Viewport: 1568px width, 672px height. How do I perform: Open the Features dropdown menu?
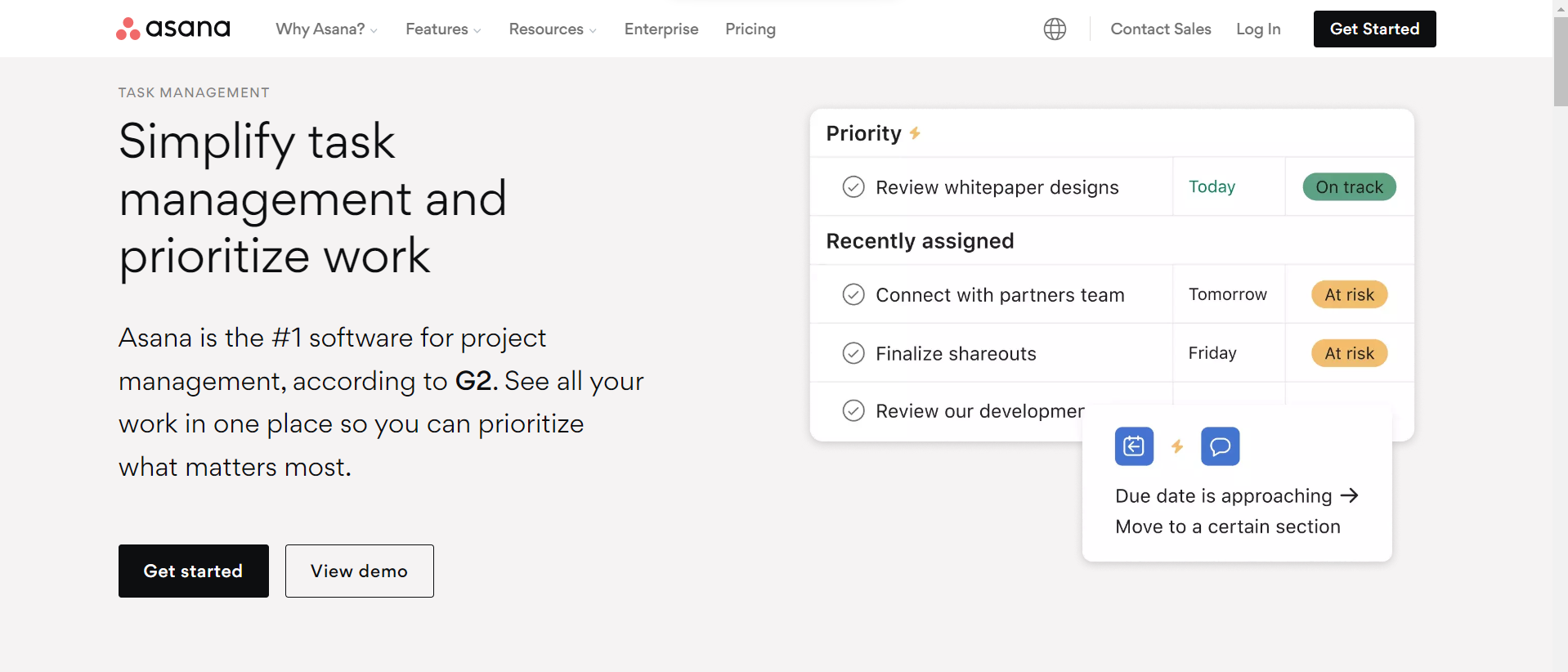(x=443, y=29)
